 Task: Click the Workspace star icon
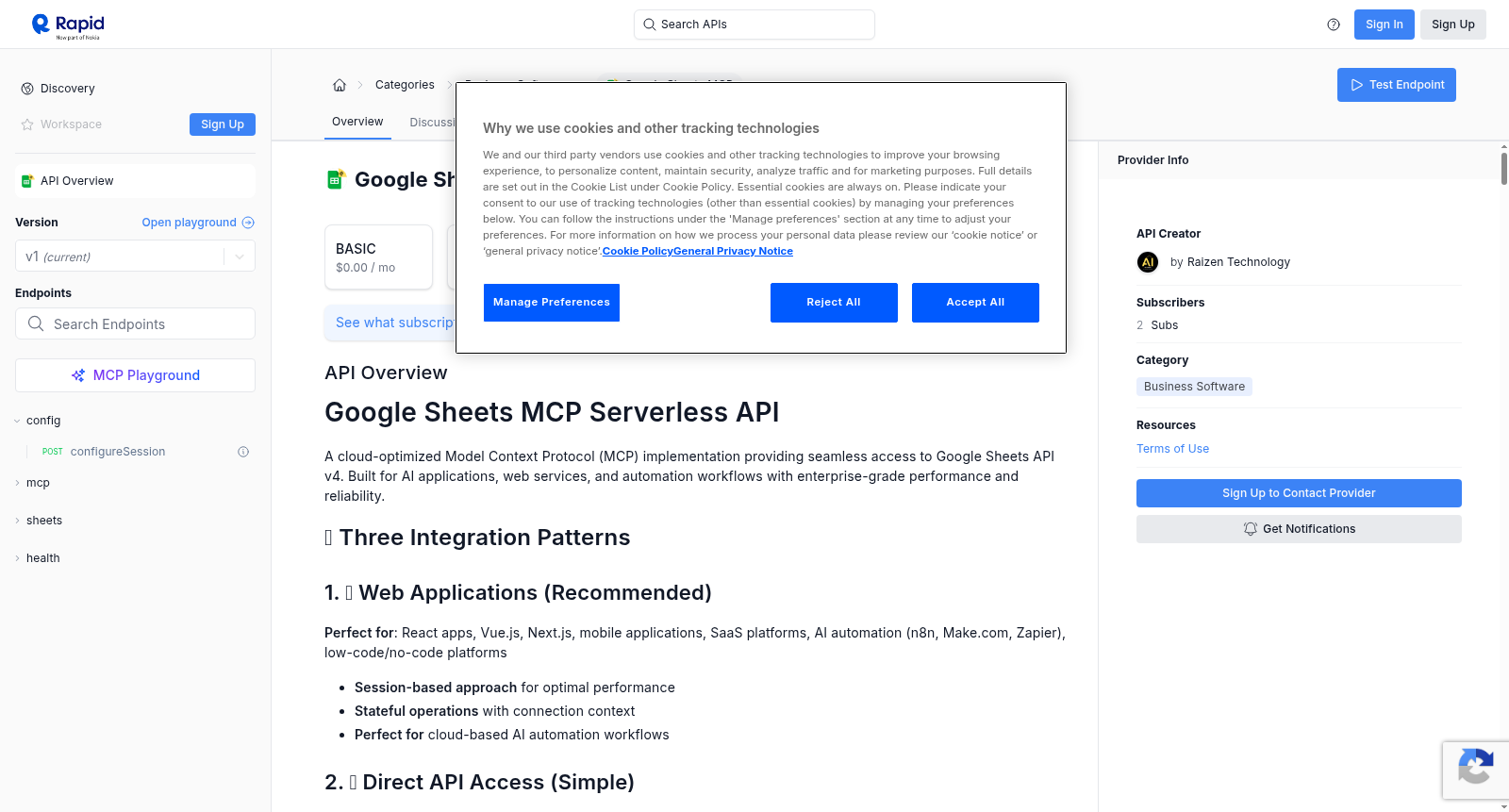(27, 124)
